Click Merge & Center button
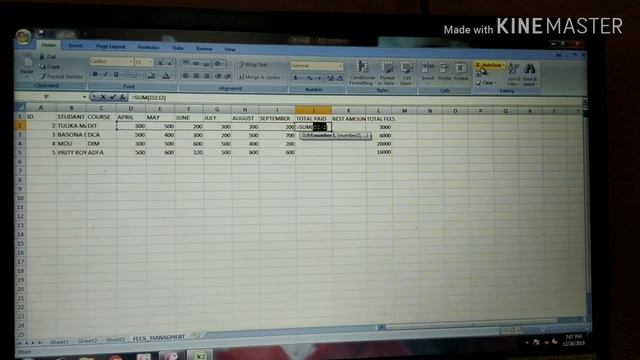640x360 pixels. 260,77
